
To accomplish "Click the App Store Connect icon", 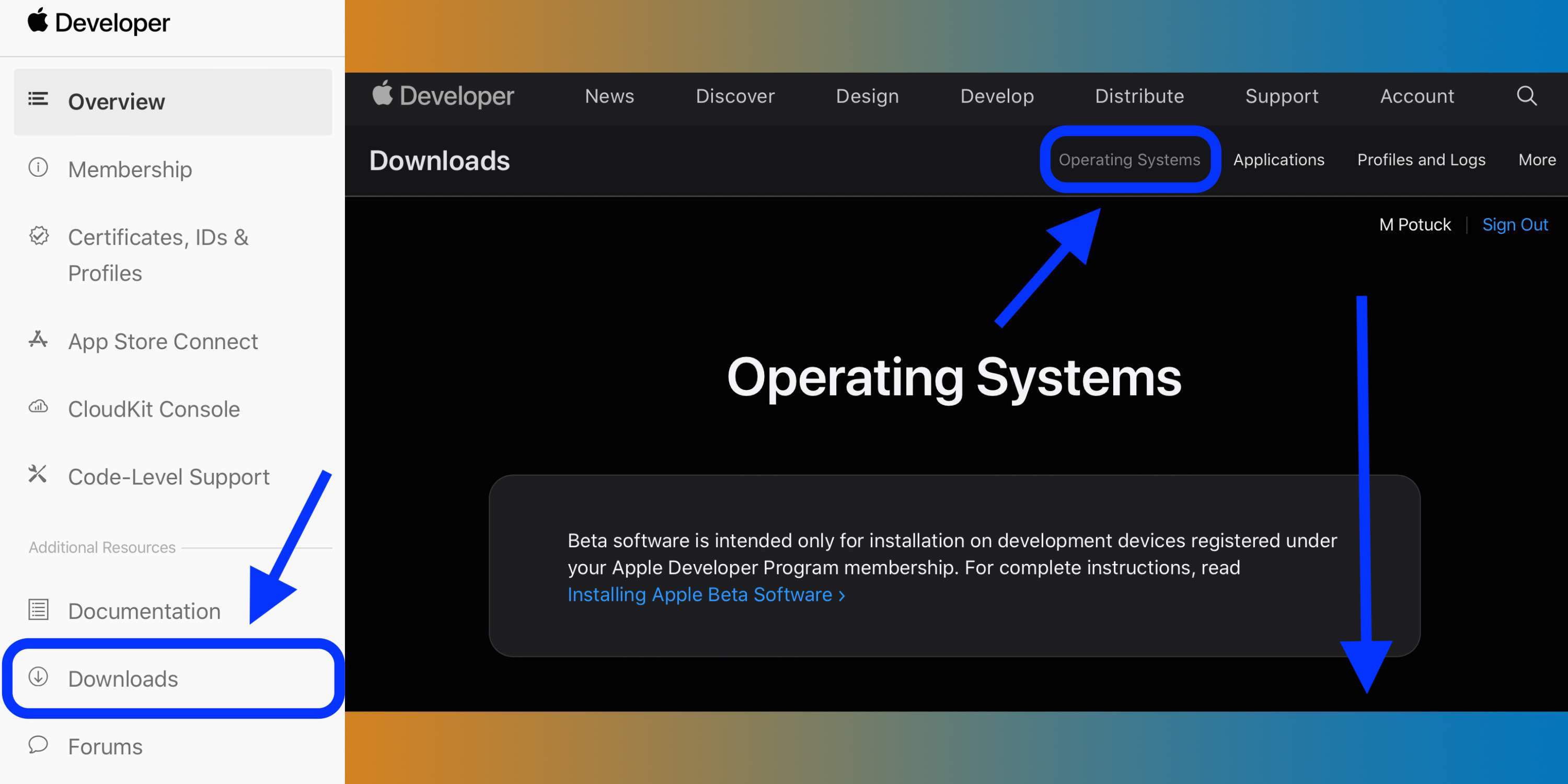I will coord(38,339).
